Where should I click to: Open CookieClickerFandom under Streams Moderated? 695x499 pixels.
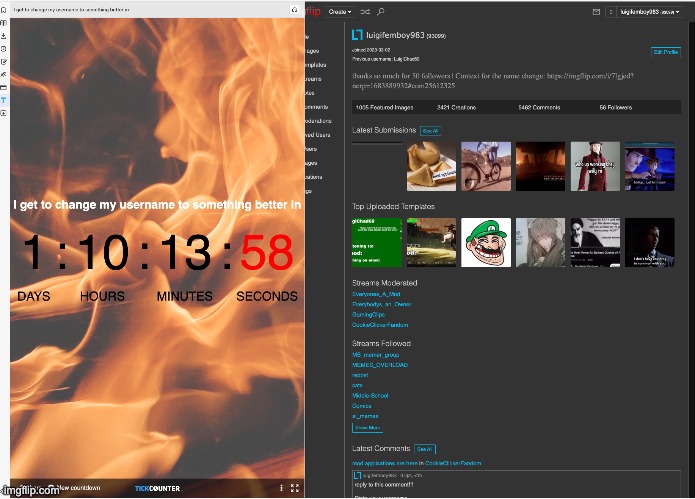[x=380, y=325]
